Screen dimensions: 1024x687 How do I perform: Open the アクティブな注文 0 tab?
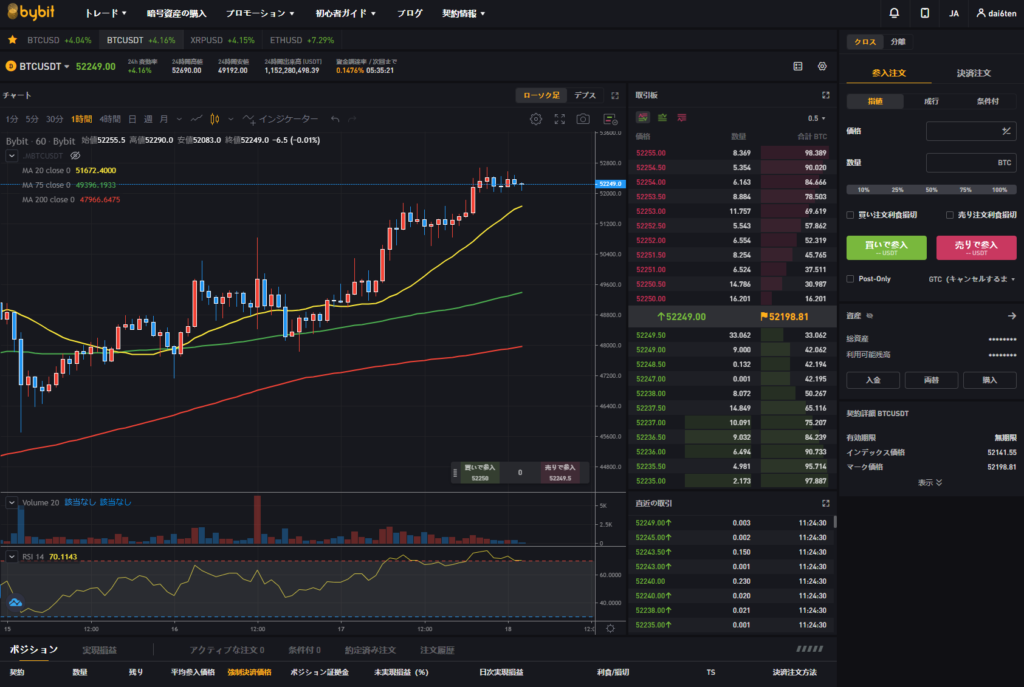point(227,650)
